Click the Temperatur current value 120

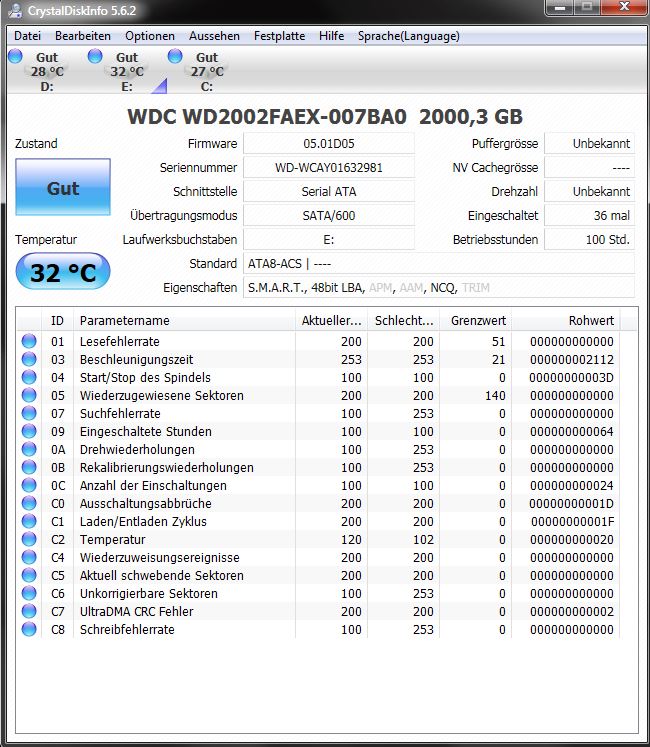(x=351, y=539)
